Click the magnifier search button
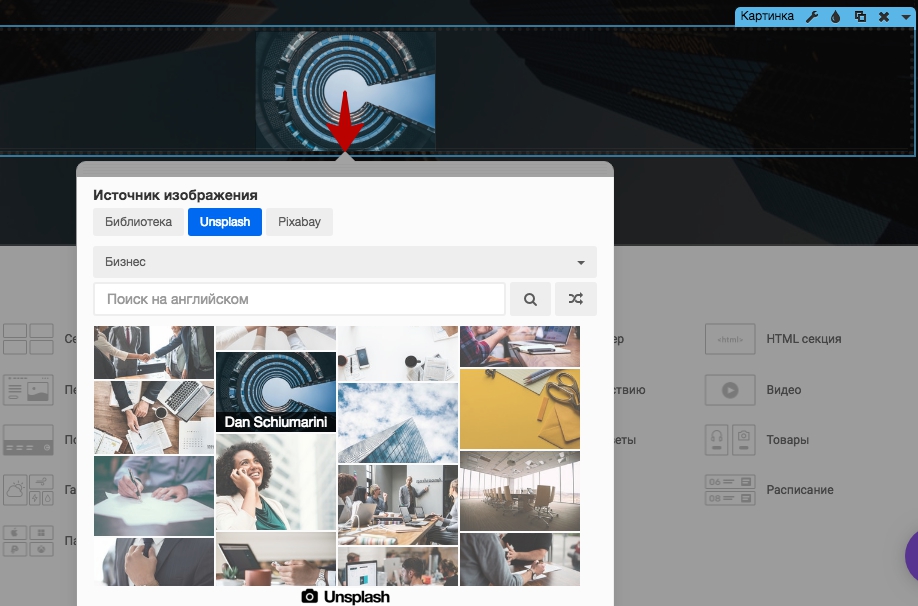 530,299
